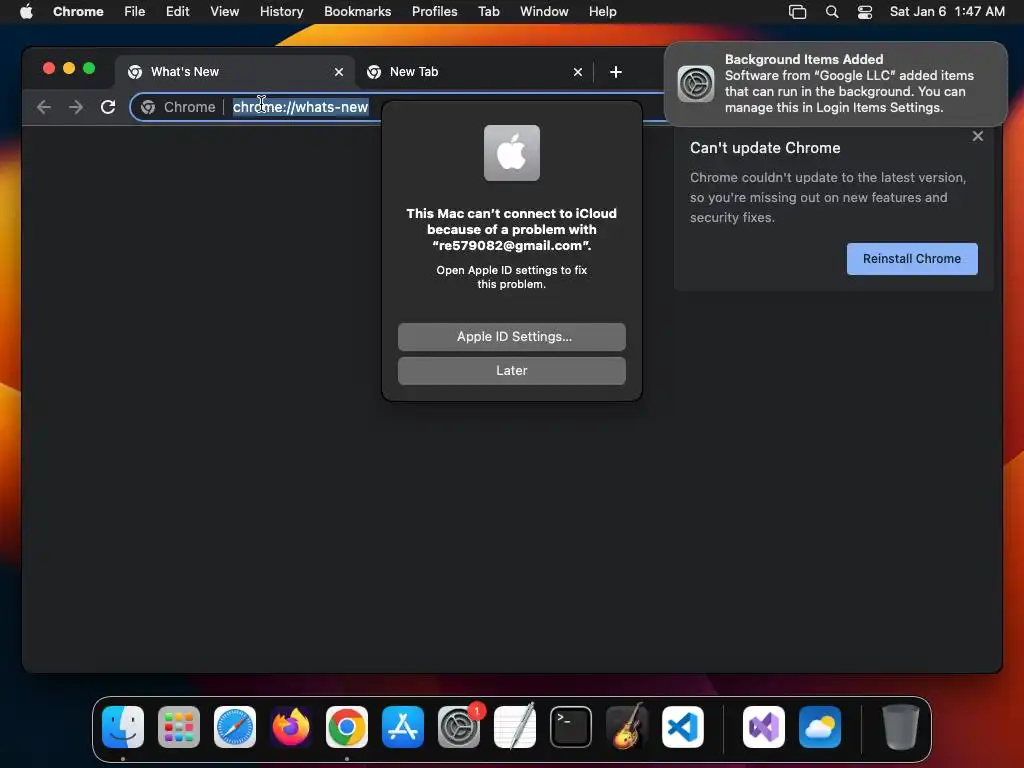This screenshot has width=1024, height=768.
Task: Open the History menu
Action: click(x=281, y=12)
